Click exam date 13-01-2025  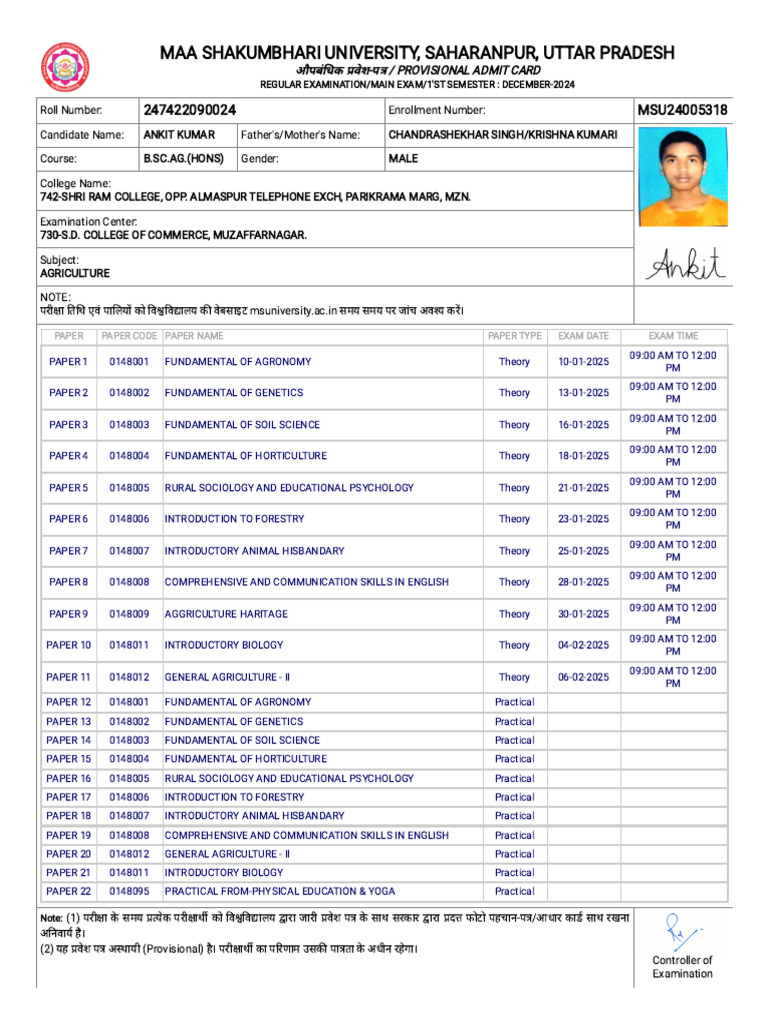pos(583,393)
